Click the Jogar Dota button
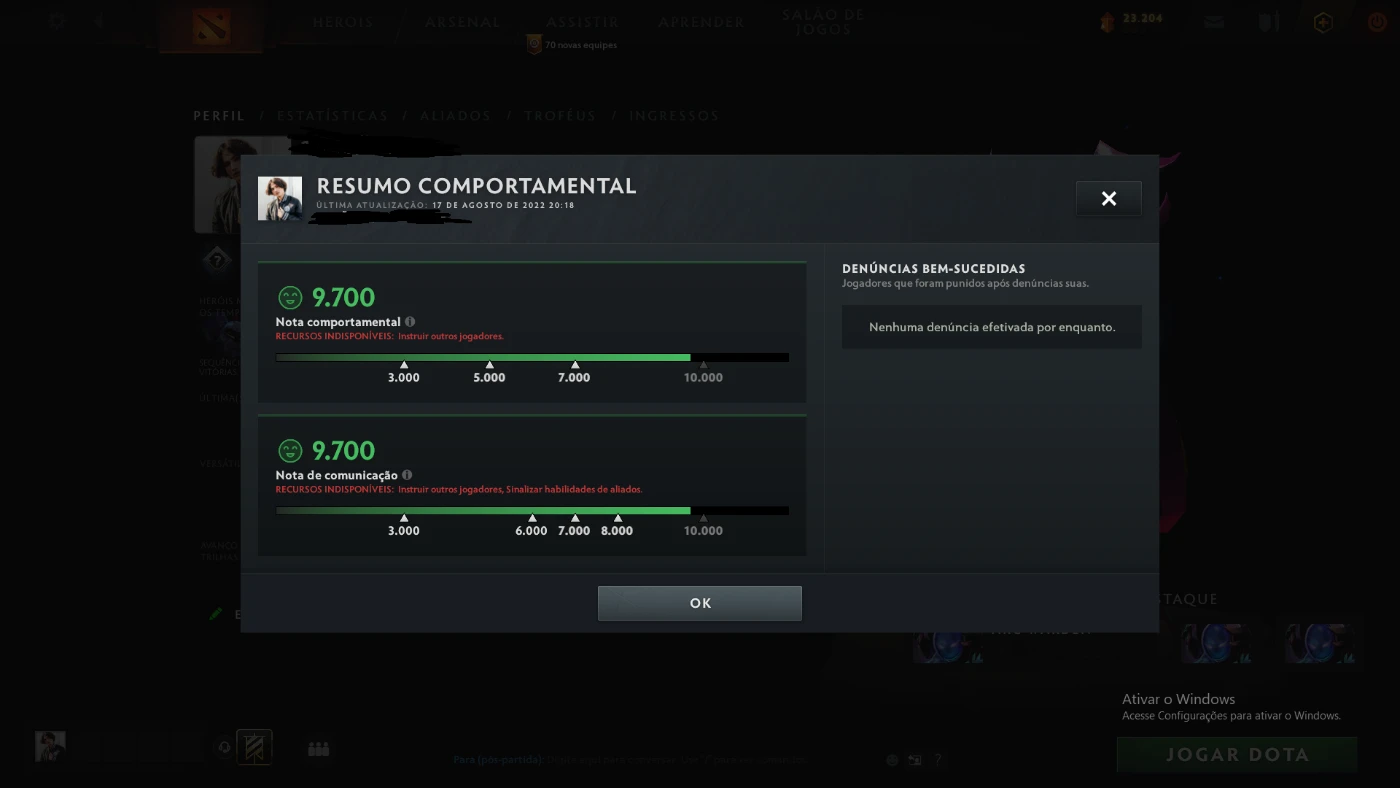1400x788 pixels. (1237, 755)
